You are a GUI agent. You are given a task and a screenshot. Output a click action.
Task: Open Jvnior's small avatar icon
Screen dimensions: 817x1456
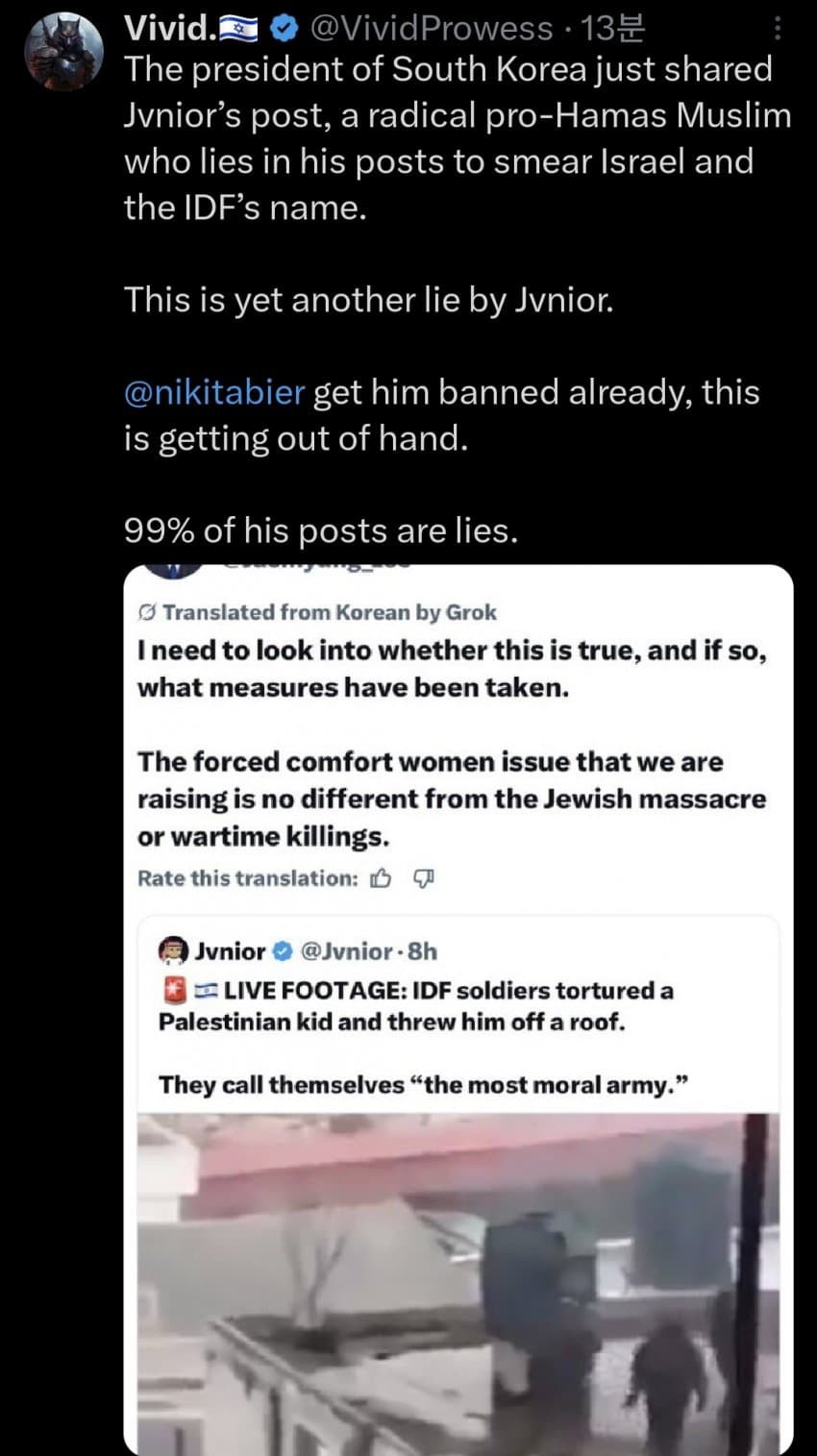click(x=172, y=951)
